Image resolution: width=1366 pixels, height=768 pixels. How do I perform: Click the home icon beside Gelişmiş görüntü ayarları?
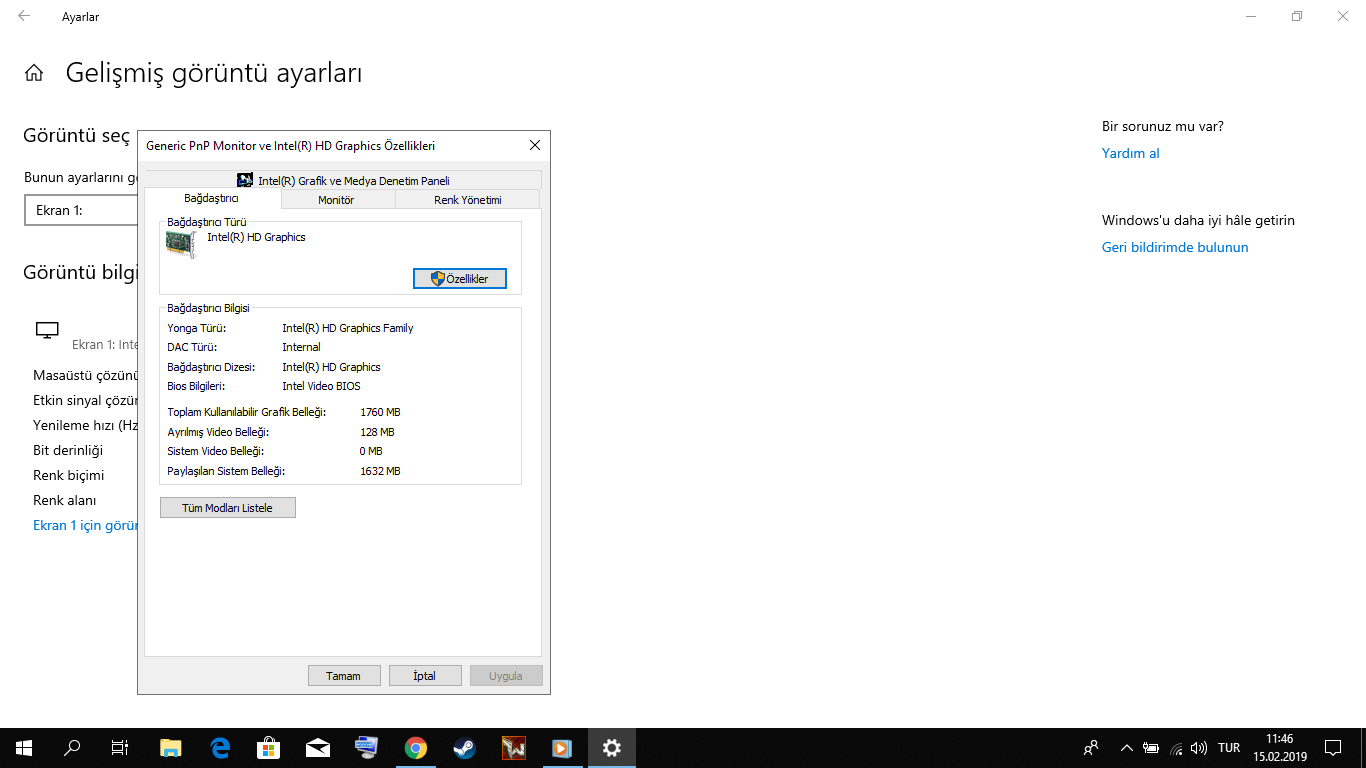pyautogui.click(x=34, y=73)
